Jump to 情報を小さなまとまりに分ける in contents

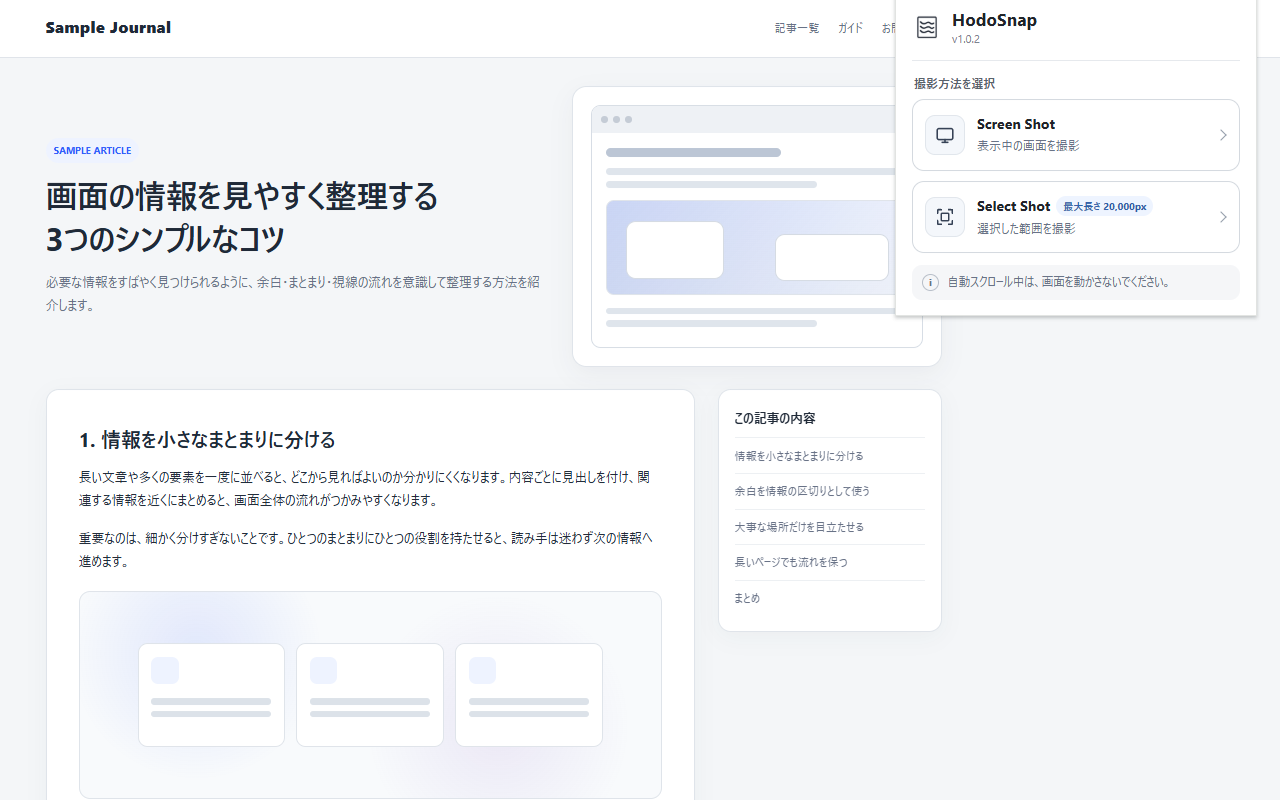(x=799, y=456)
